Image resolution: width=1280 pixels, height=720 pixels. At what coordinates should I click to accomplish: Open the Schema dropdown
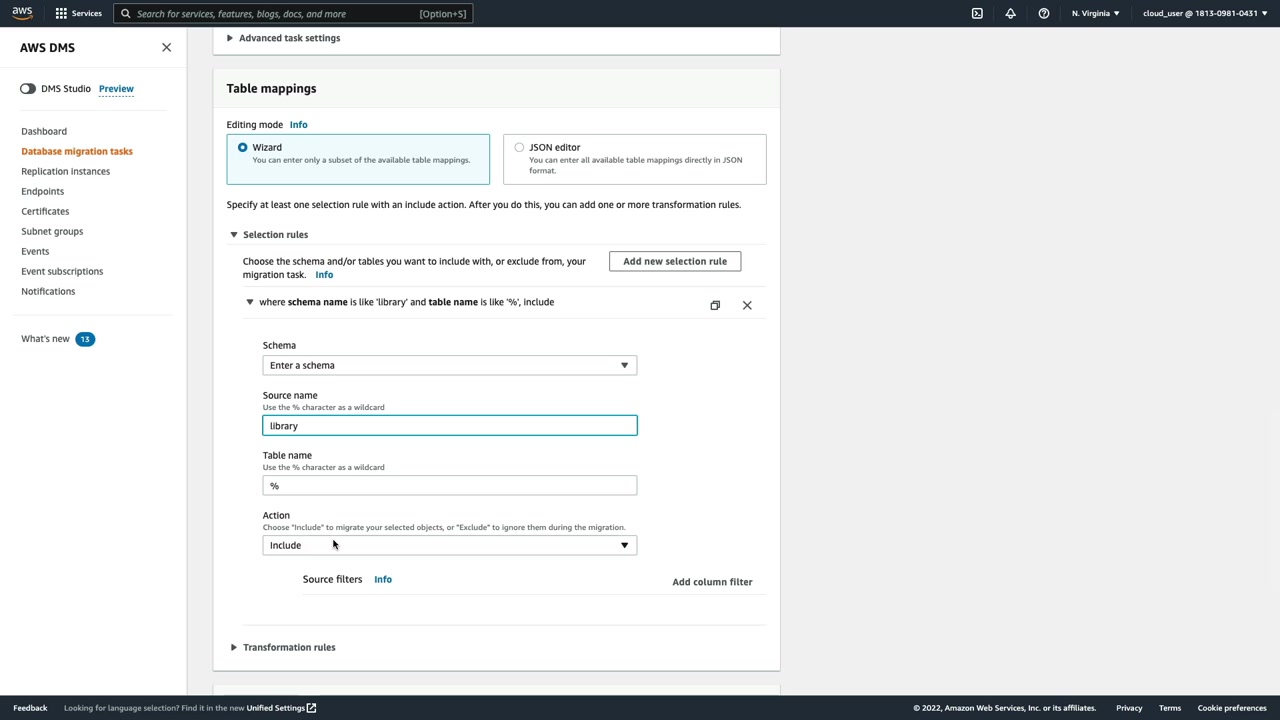coord(449,365)
